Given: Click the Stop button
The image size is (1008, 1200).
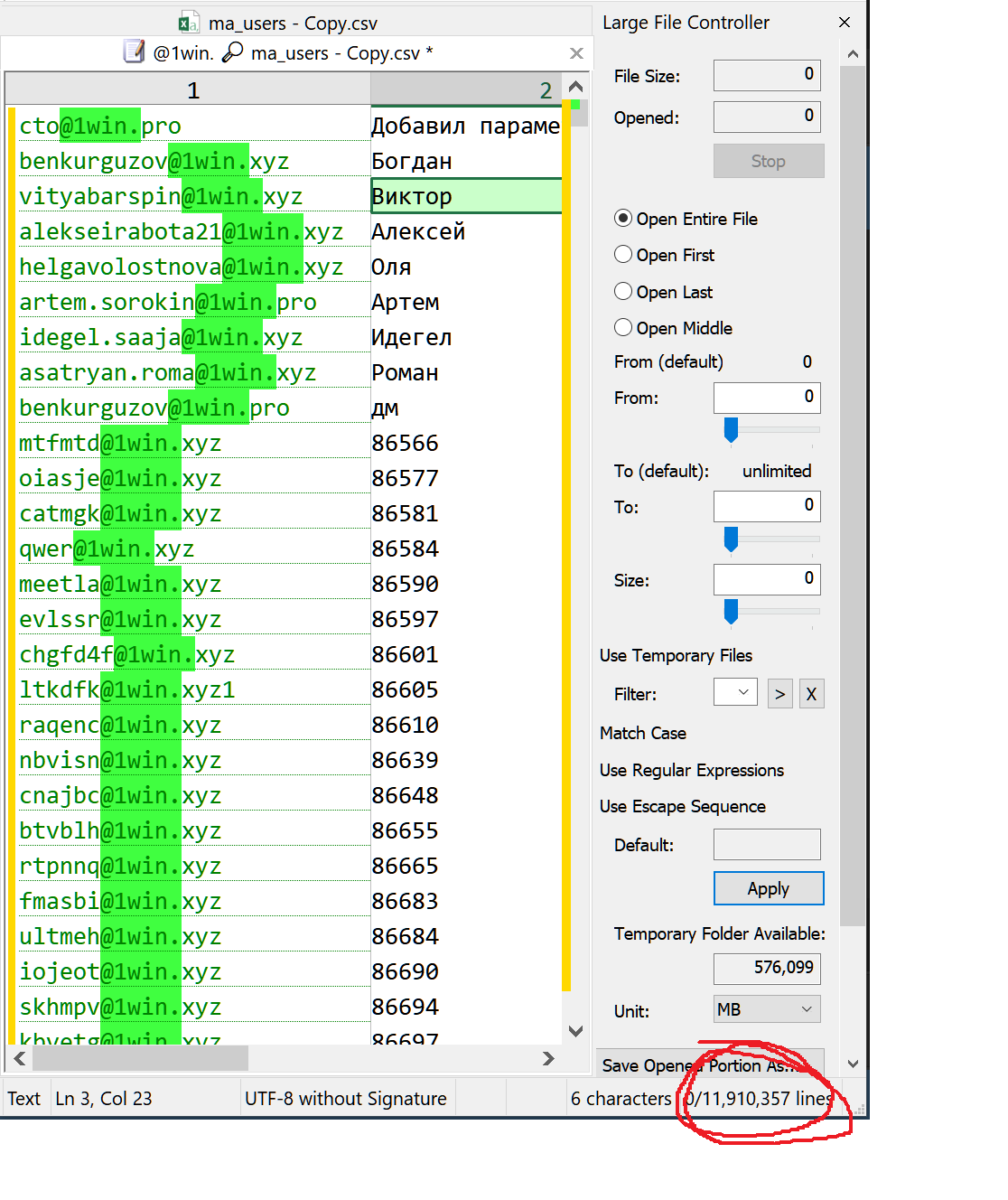Looking at the screenshot, I should coord(769,161).
